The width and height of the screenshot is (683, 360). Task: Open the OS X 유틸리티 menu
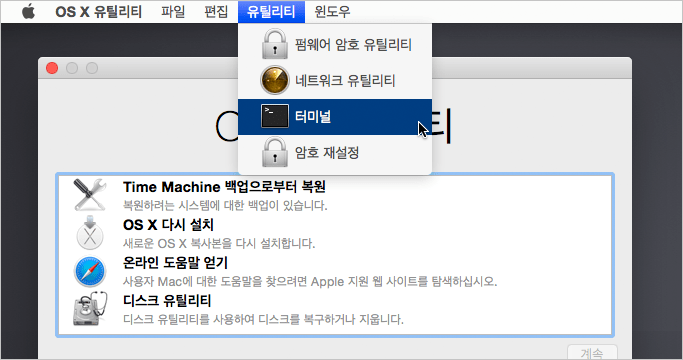(98, 12)
